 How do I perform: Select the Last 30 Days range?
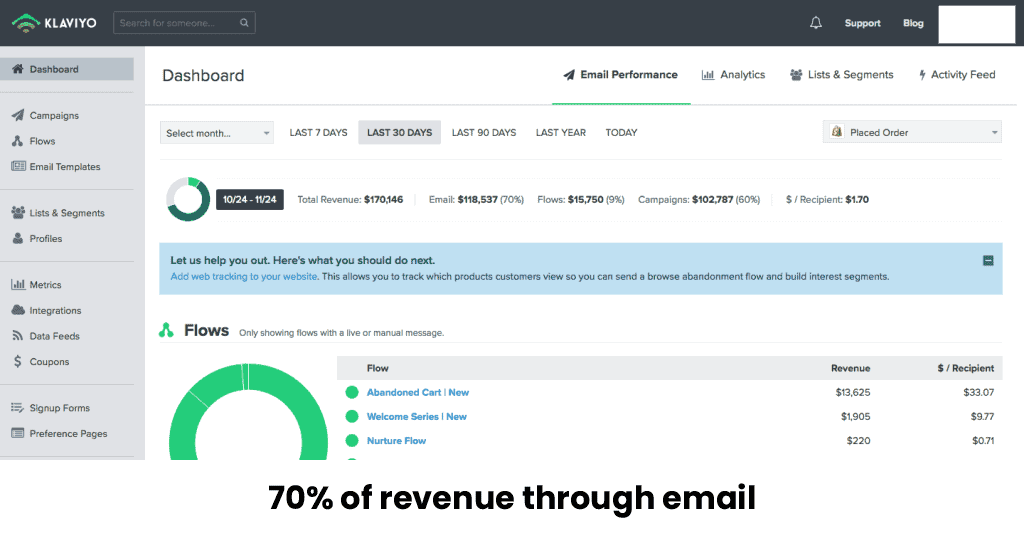tap(400, 133)
